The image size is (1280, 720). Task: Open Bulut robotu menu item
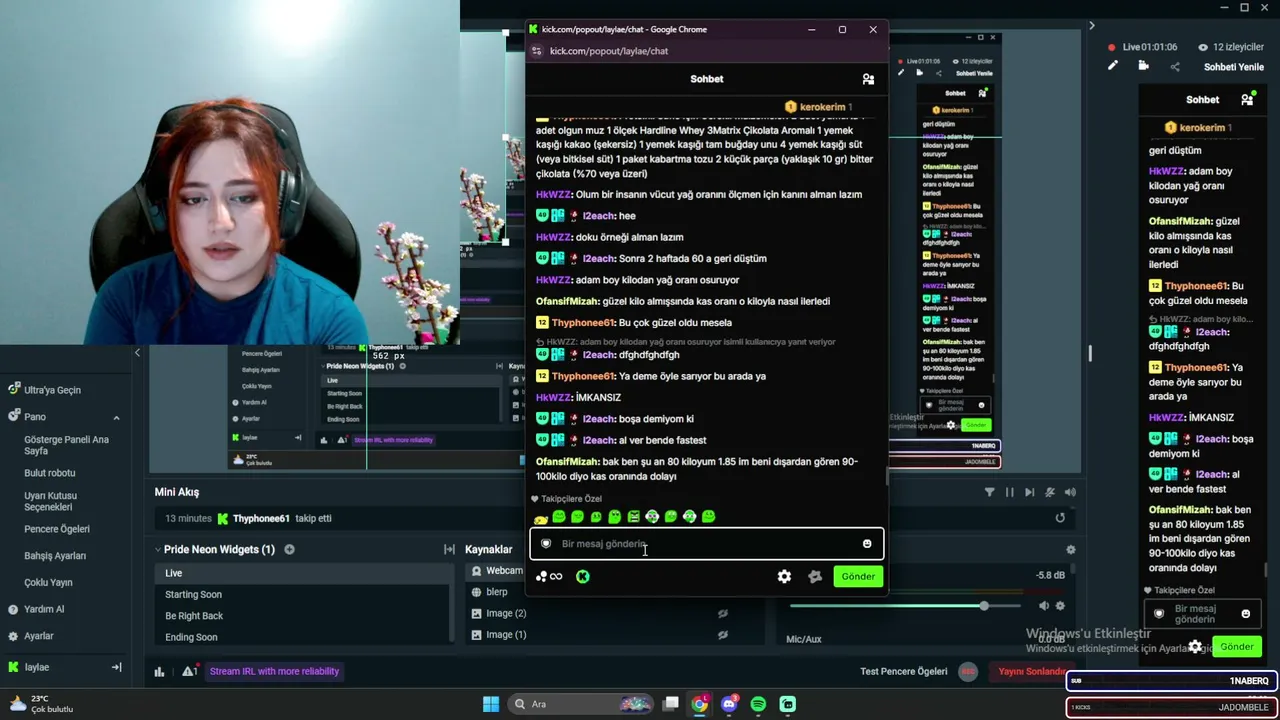(x=50, y=473)
